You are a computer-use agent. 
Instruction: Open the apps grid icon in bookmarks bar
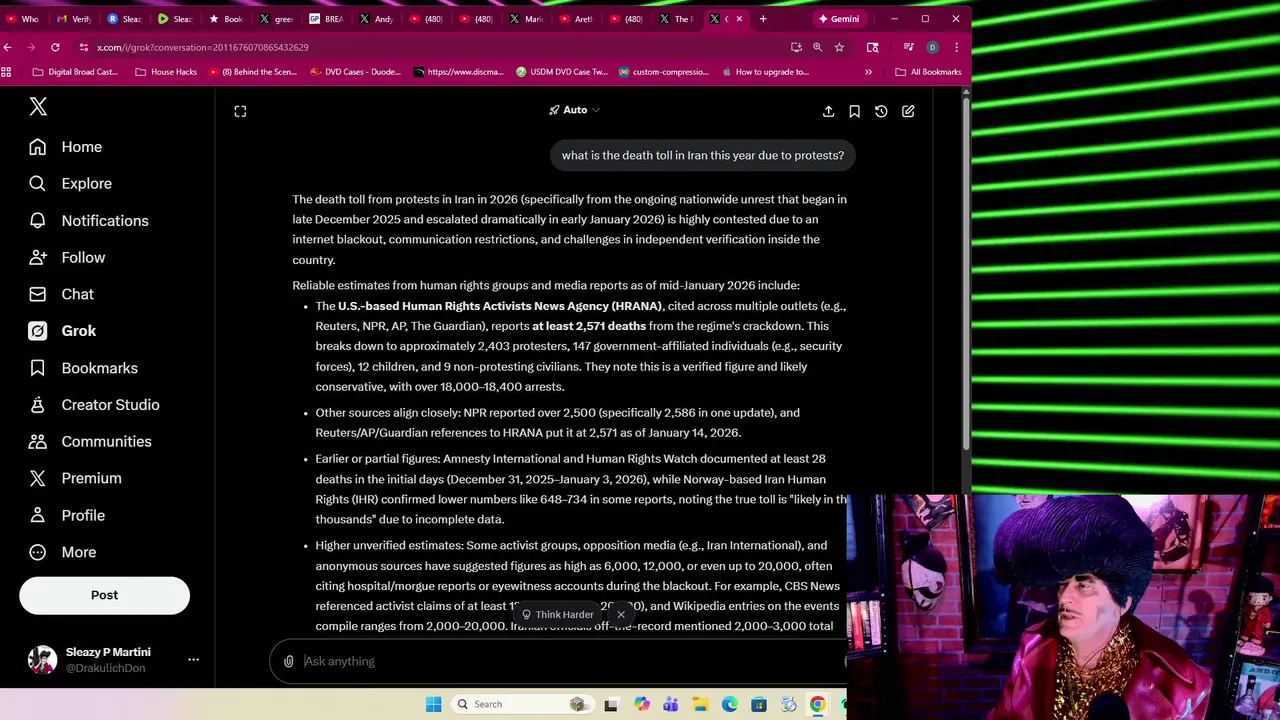coord(7,72)
